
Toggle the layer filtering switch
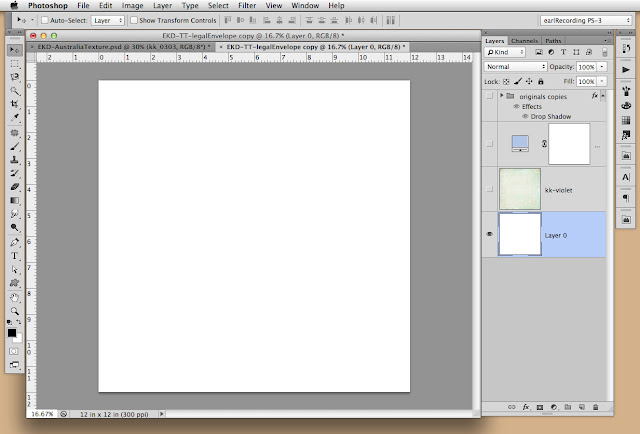[x=605, y=52]
